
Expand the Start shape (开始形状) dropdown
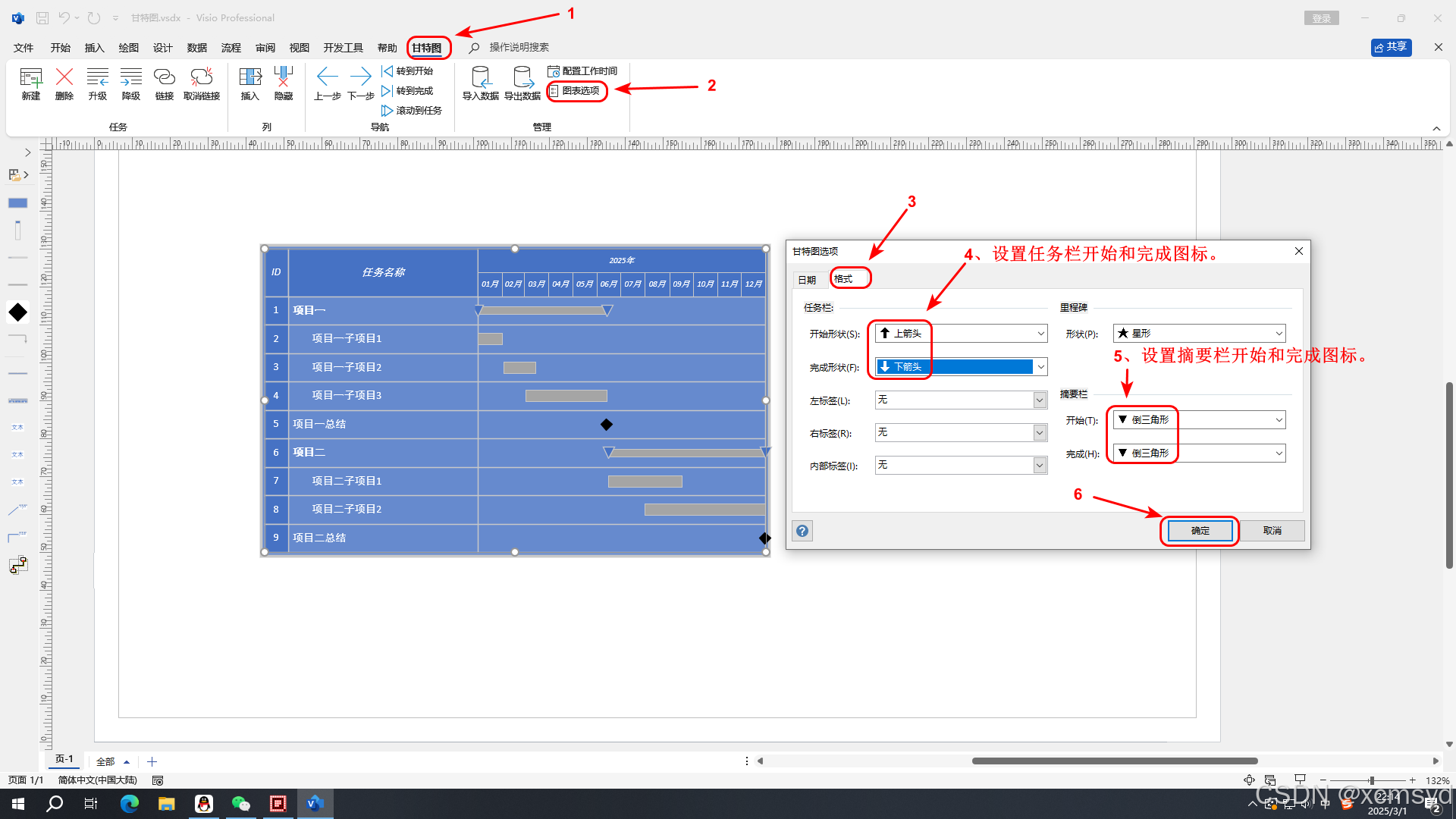(1040, 334)
